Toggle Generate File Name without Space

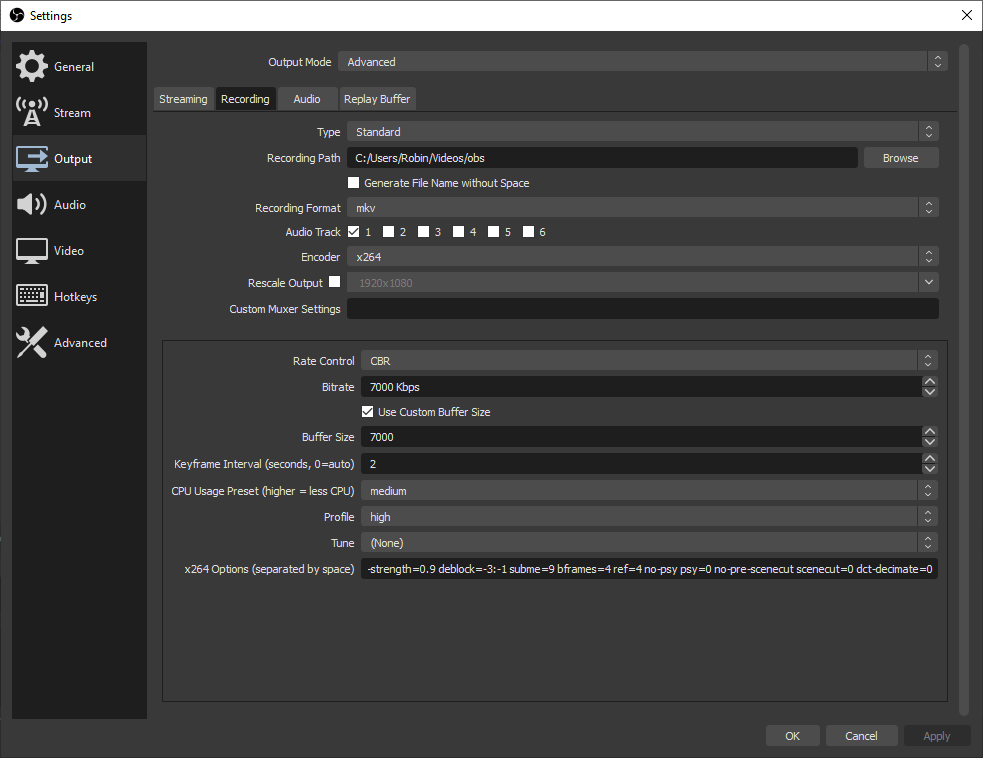pos(354,182)
